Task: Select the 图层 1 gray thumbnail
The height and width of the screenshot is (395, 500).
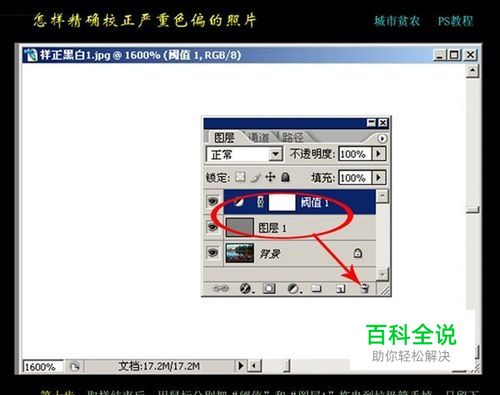Action: point(240,227)
